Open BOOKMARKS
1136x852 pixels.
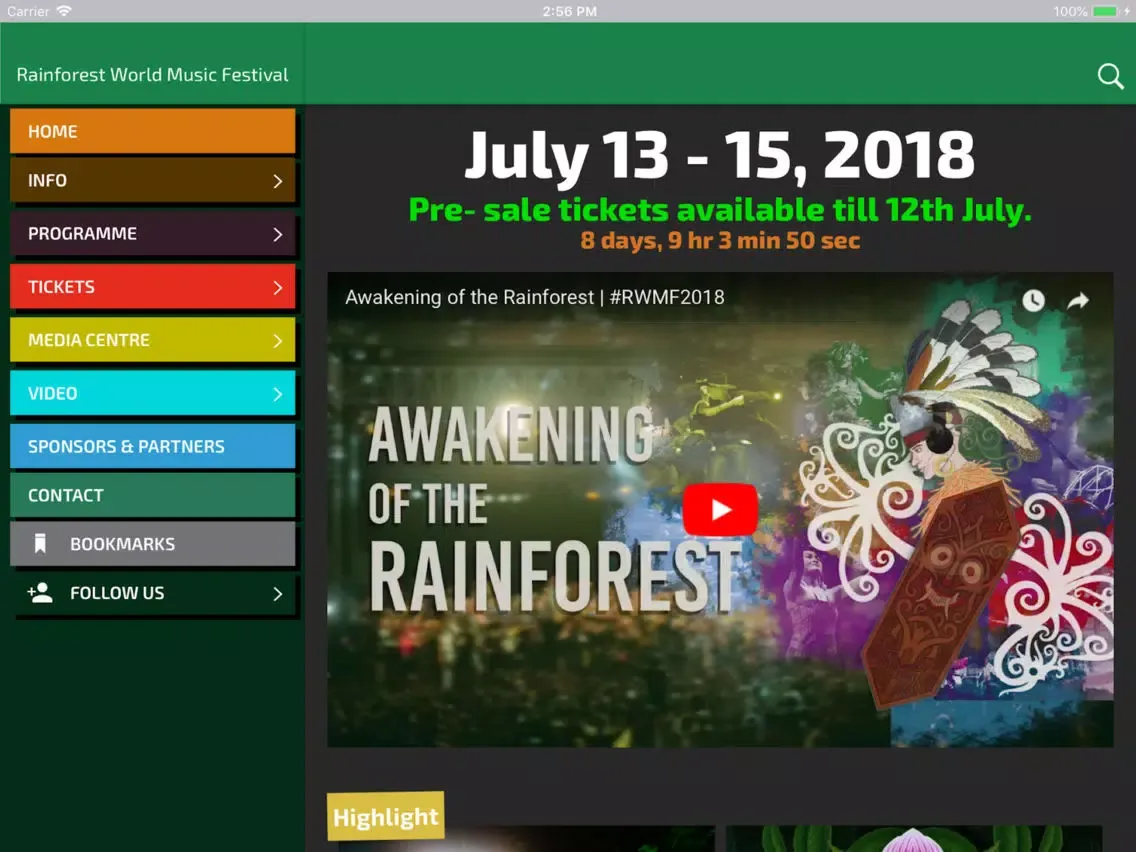[153, 544]
